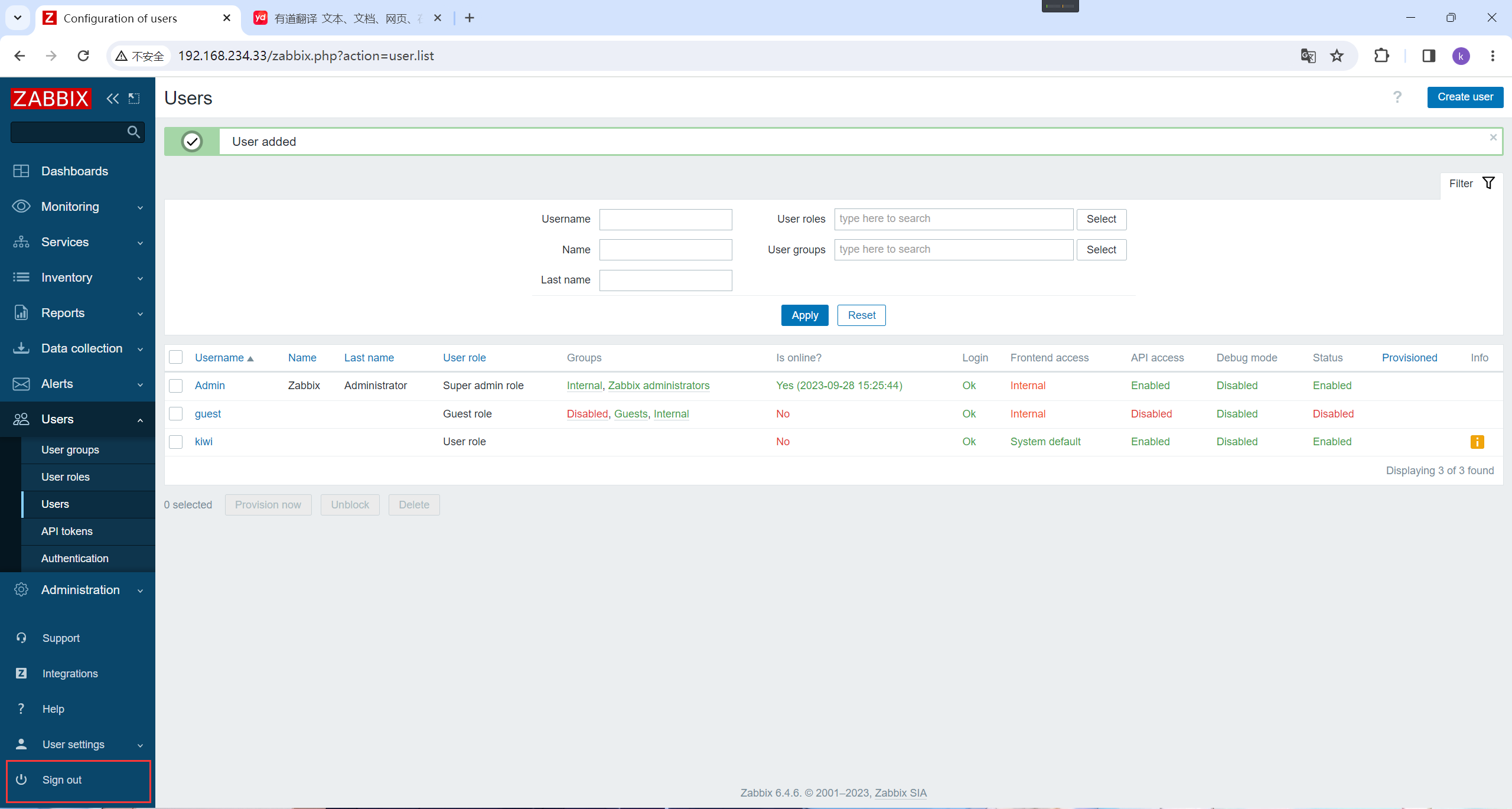This screenshot has height=809, width=1512.
Task: Click the Users people icon in sidebar
Action: point(21,419)
